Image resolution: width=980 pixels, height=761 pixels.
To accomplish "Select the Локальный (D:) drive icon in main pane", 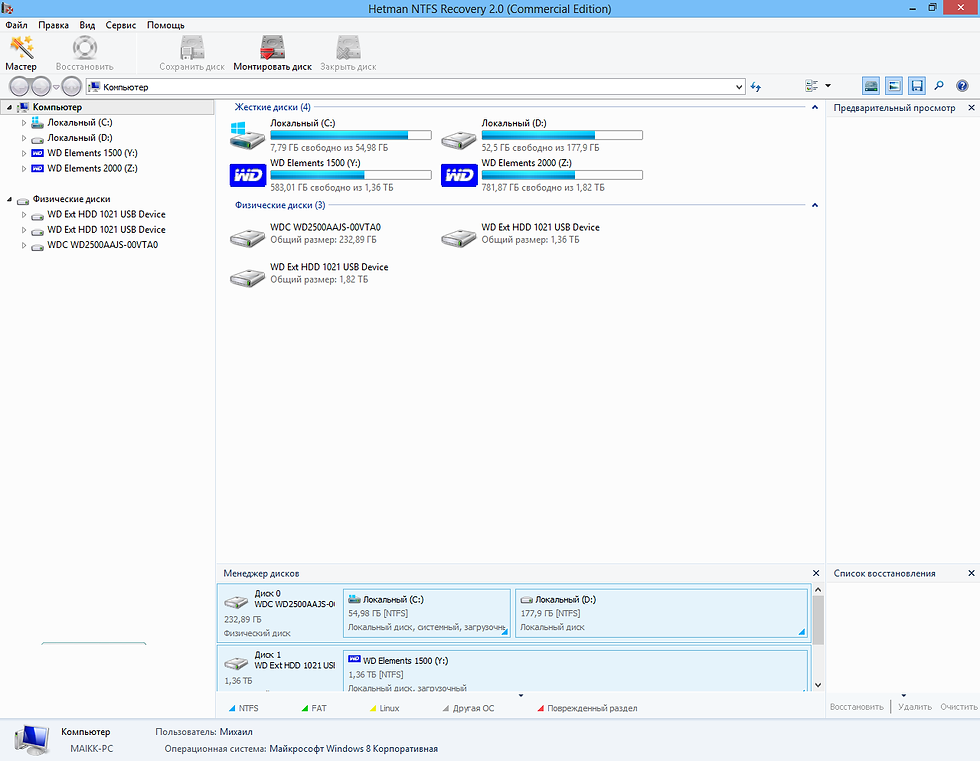I will point(459,140).
